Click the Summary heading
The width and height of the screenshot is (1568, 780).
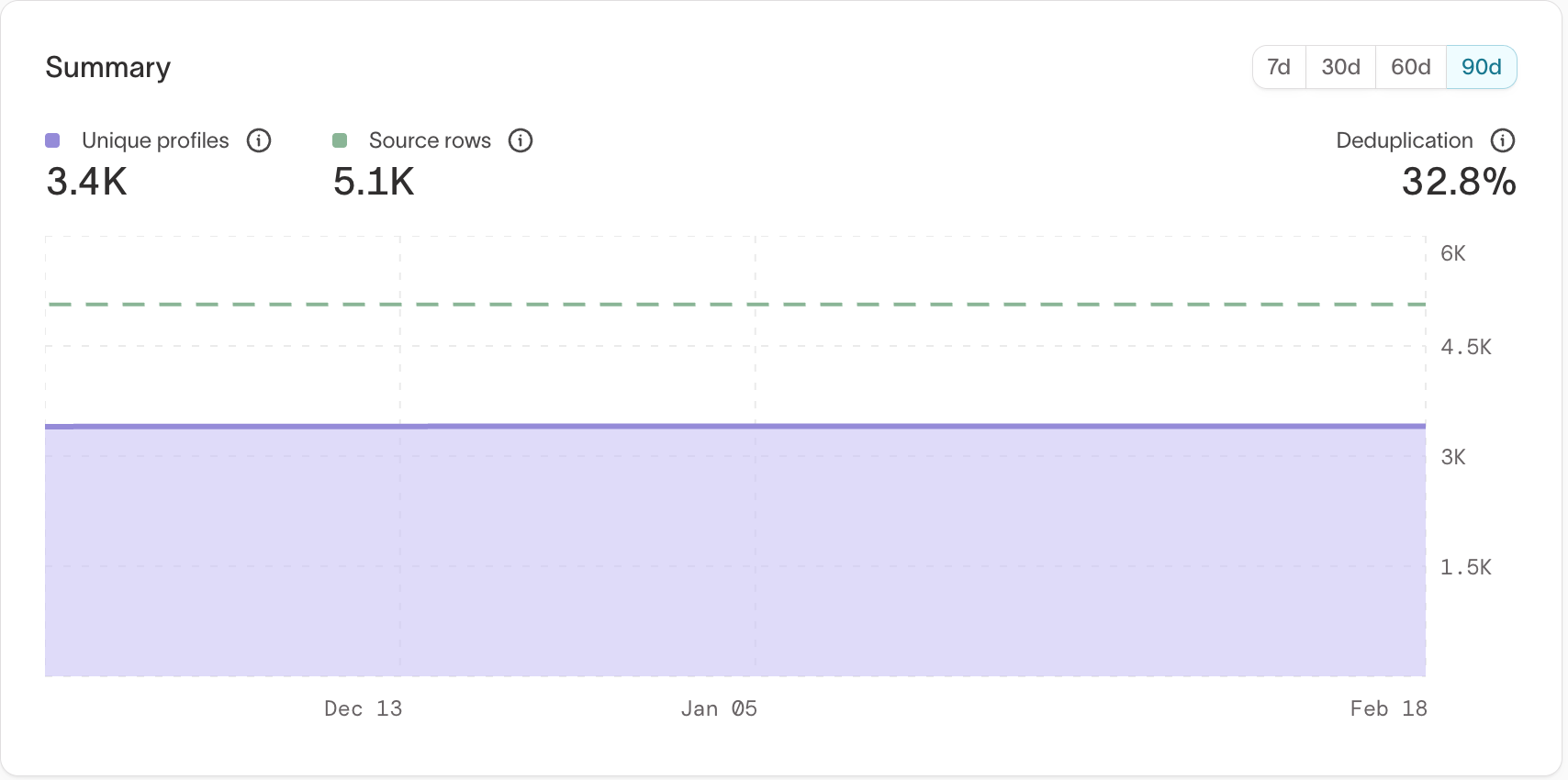click(x=108, y=67)
